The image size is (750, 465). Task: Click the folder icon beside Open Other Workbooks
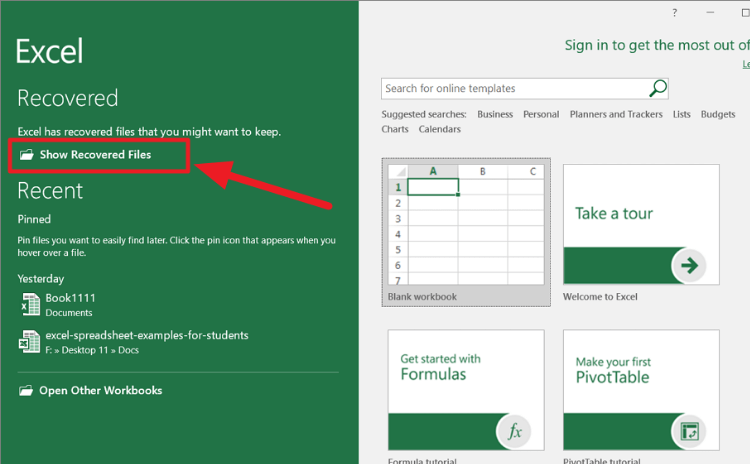click(x=26, y=390)
